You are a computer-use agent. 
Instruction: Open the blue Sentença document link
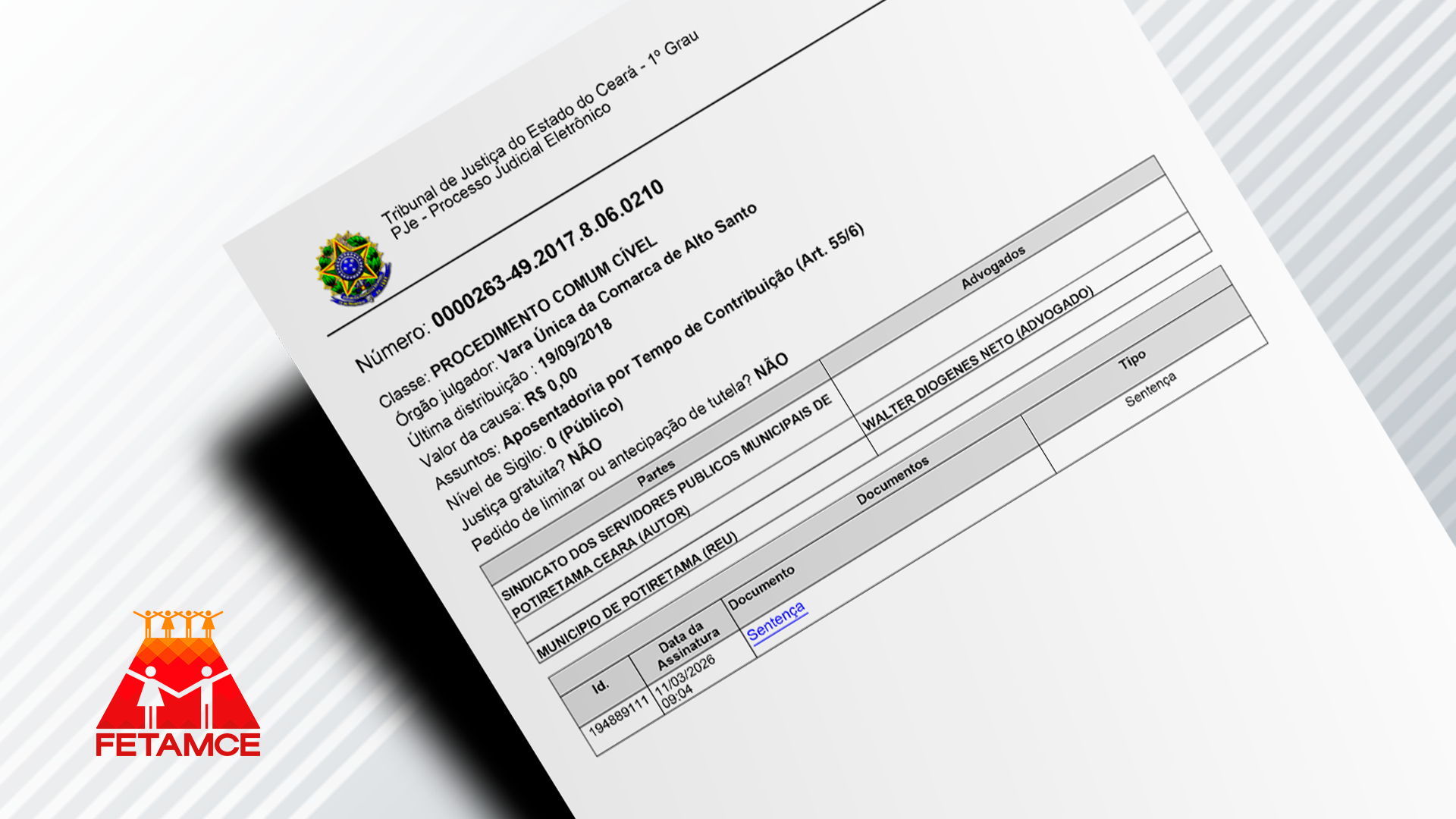tap(777, 622)
